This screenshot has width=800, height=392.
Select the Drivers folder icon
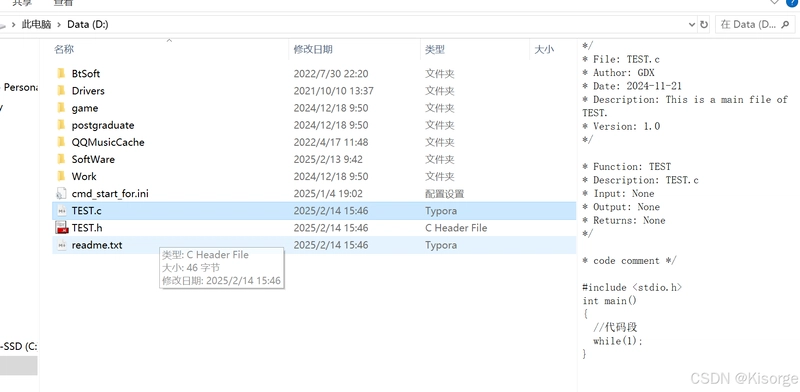click(61, 91)
